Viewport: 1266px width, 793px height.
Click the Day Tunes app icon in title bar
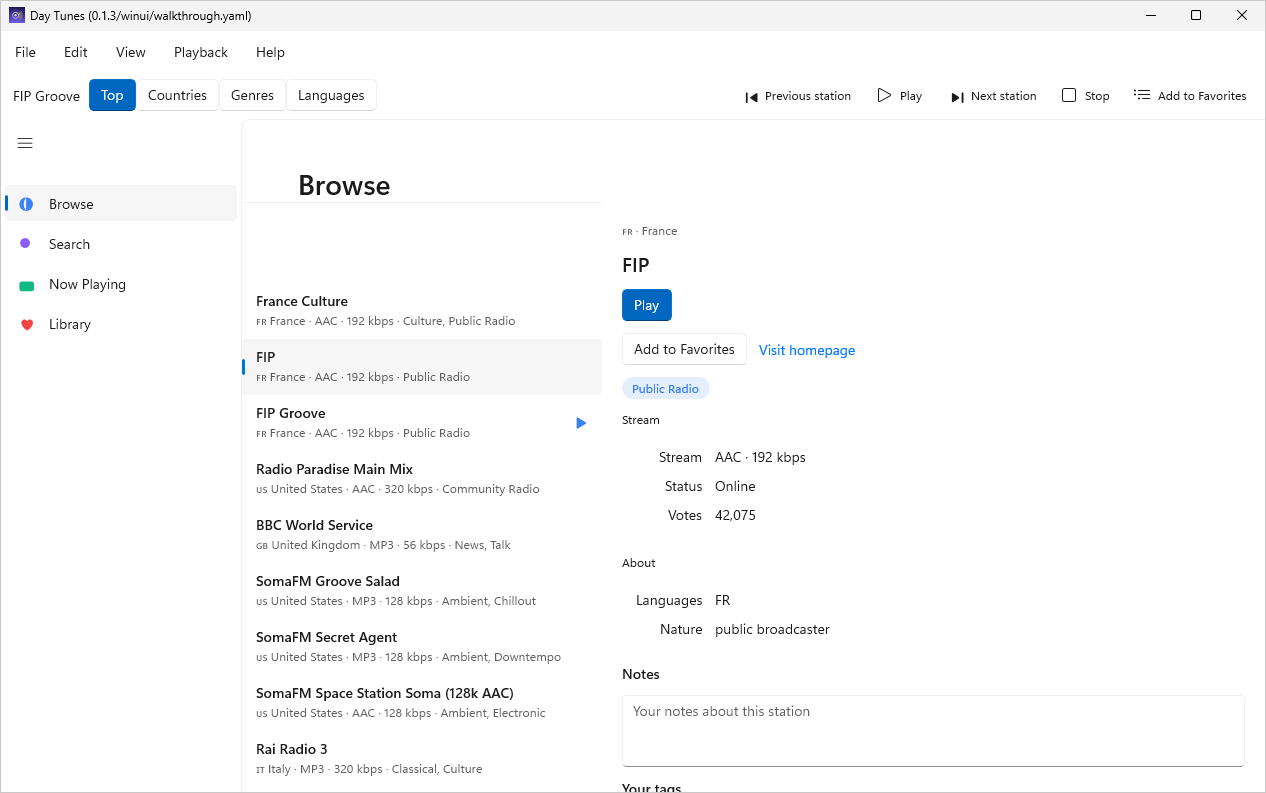(16, 15)
